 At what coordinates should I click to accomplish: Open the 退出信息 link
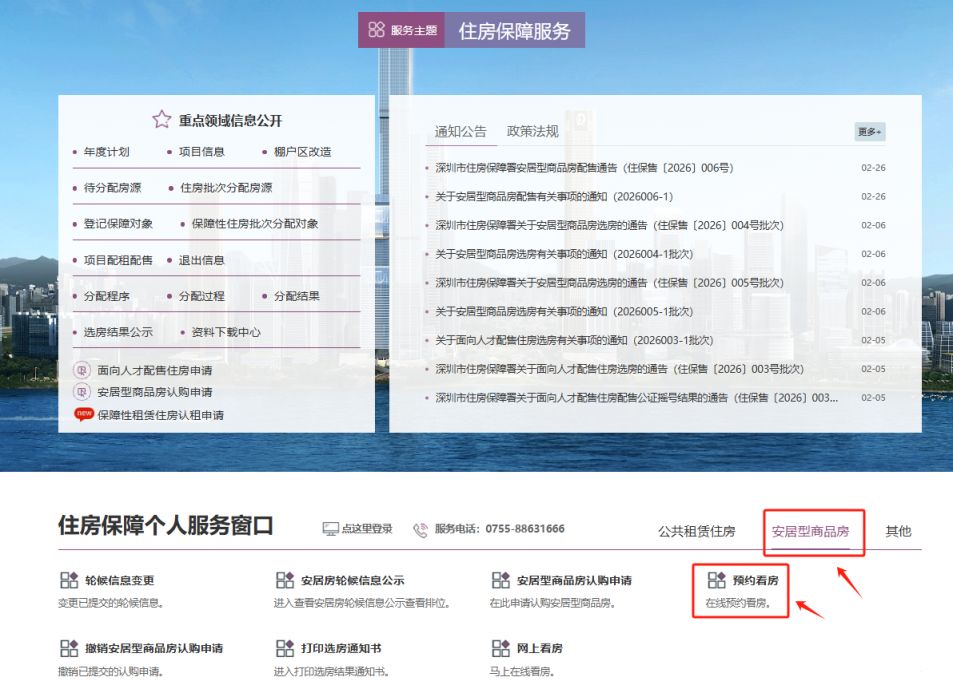coord(202,260)
